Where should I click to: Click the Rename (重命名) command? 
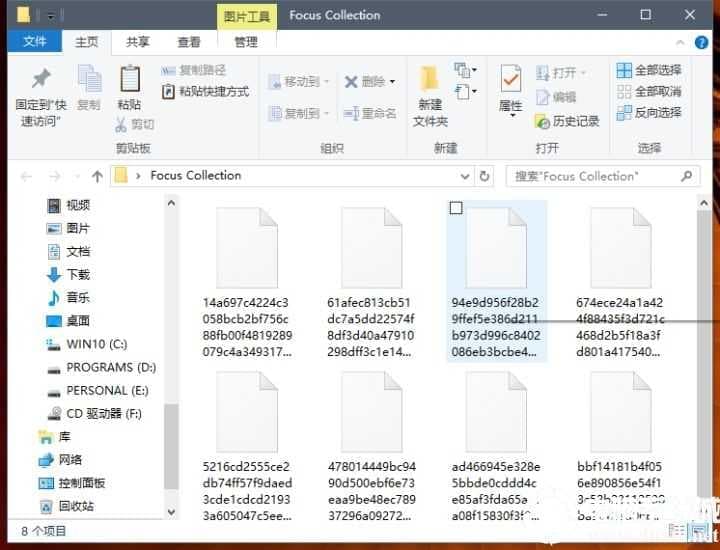click(x=370, y=113)
